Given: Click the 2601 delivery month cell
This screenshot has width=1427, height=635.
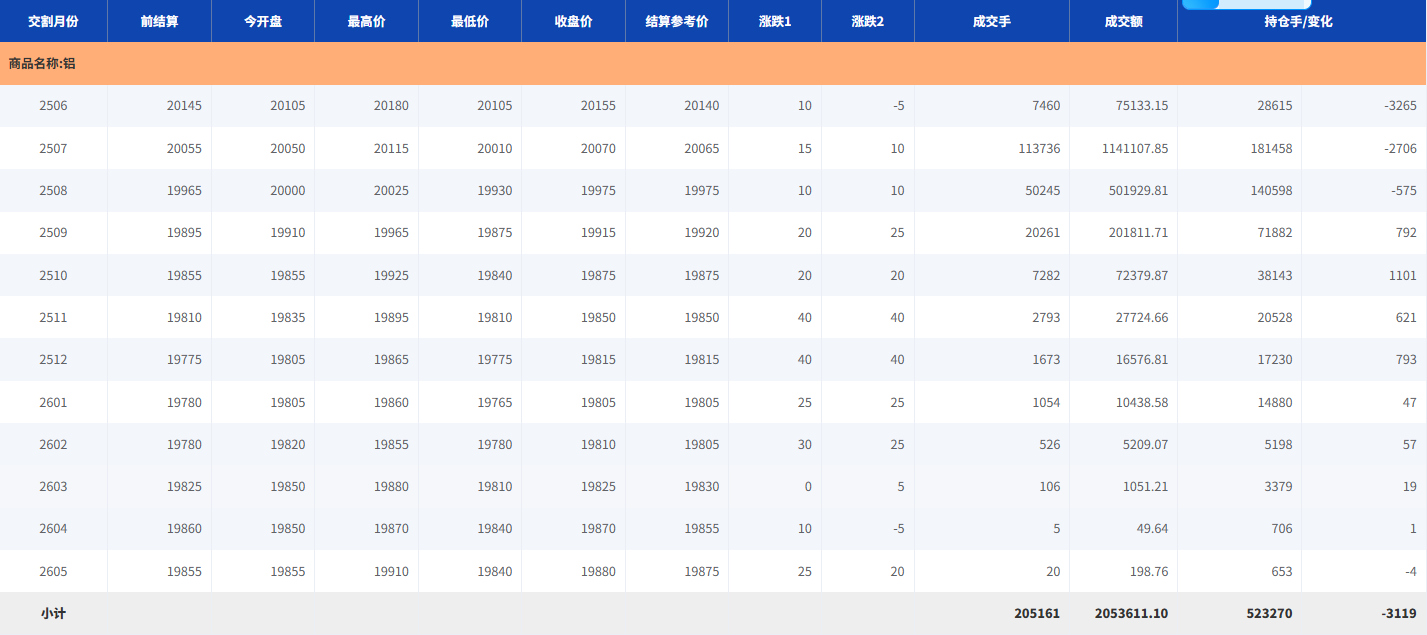Looking at the screenshot, I should coord(53,402).
